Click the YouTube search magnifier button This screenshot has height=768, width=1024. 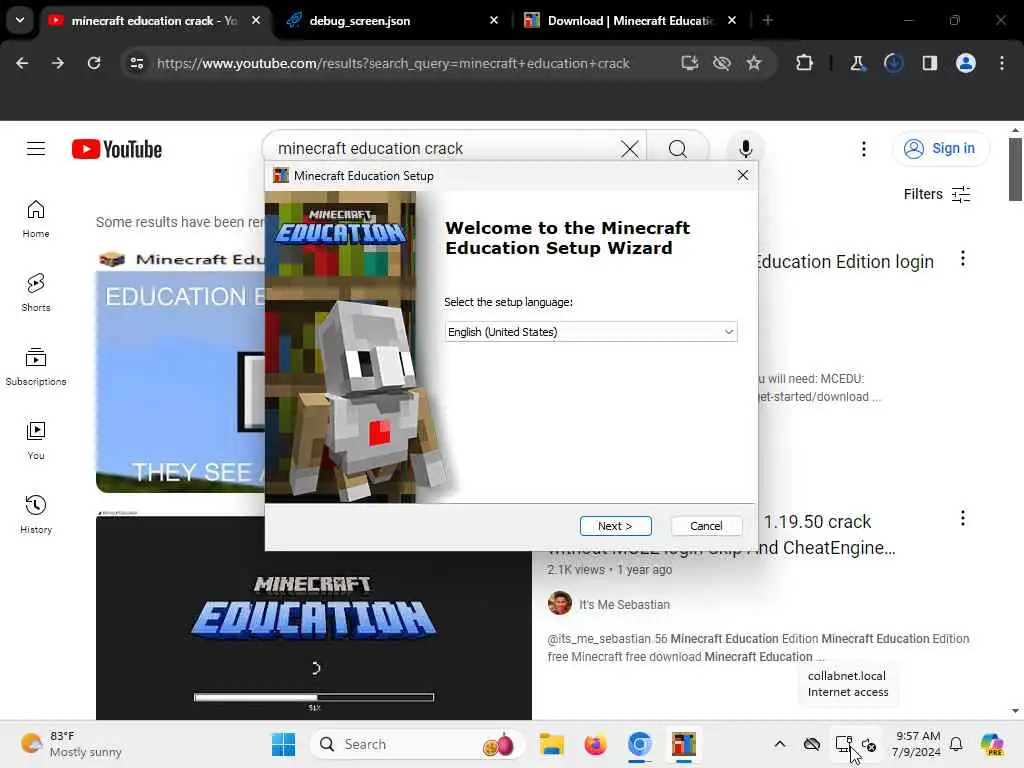tap(677, 148)
